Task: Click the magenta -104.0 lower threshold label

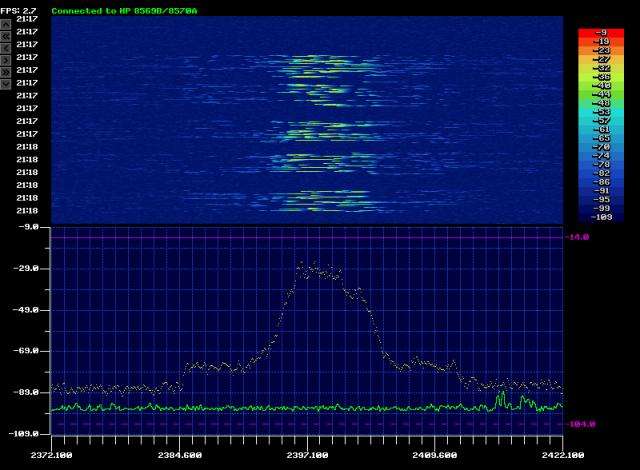Action: (580, 424)
